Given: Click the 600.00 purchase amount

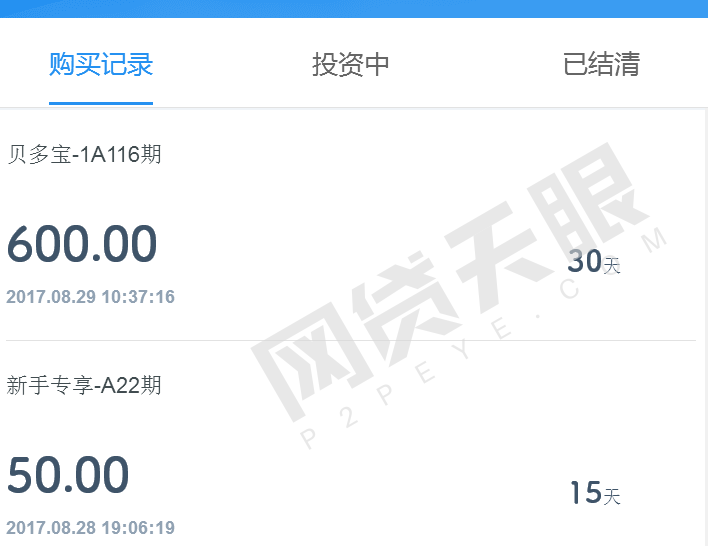Looking at the screenshot, I should click(x=82, y=244).
